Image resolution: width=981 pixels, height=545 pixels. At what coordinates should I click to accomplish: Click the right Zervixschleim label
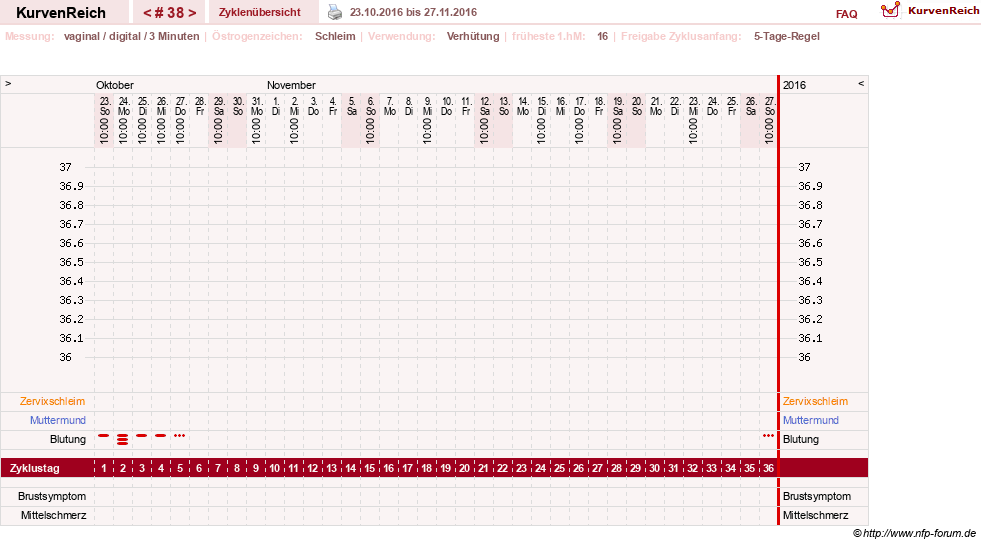[x=815, y=401]
